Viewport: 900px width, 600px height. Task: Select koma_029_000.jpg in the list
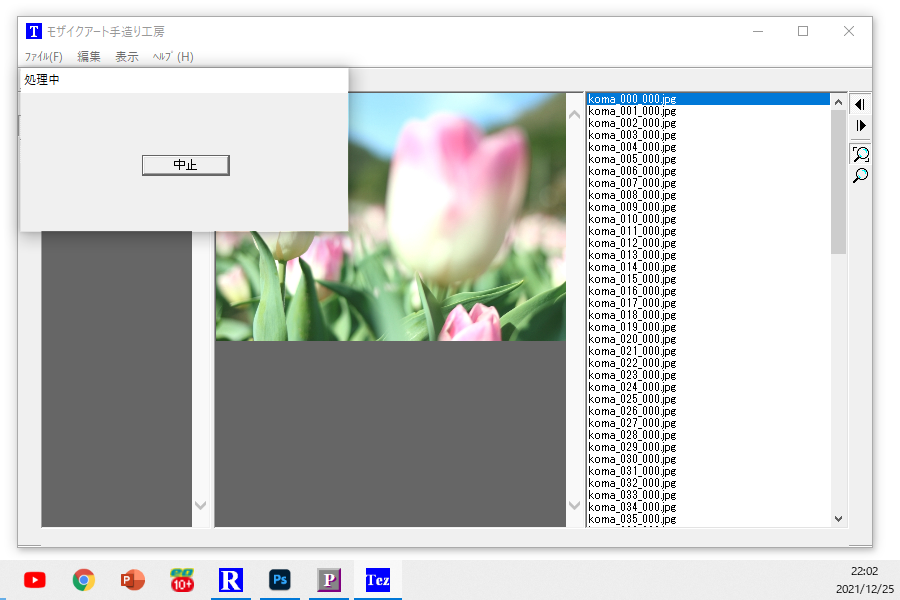708,447
